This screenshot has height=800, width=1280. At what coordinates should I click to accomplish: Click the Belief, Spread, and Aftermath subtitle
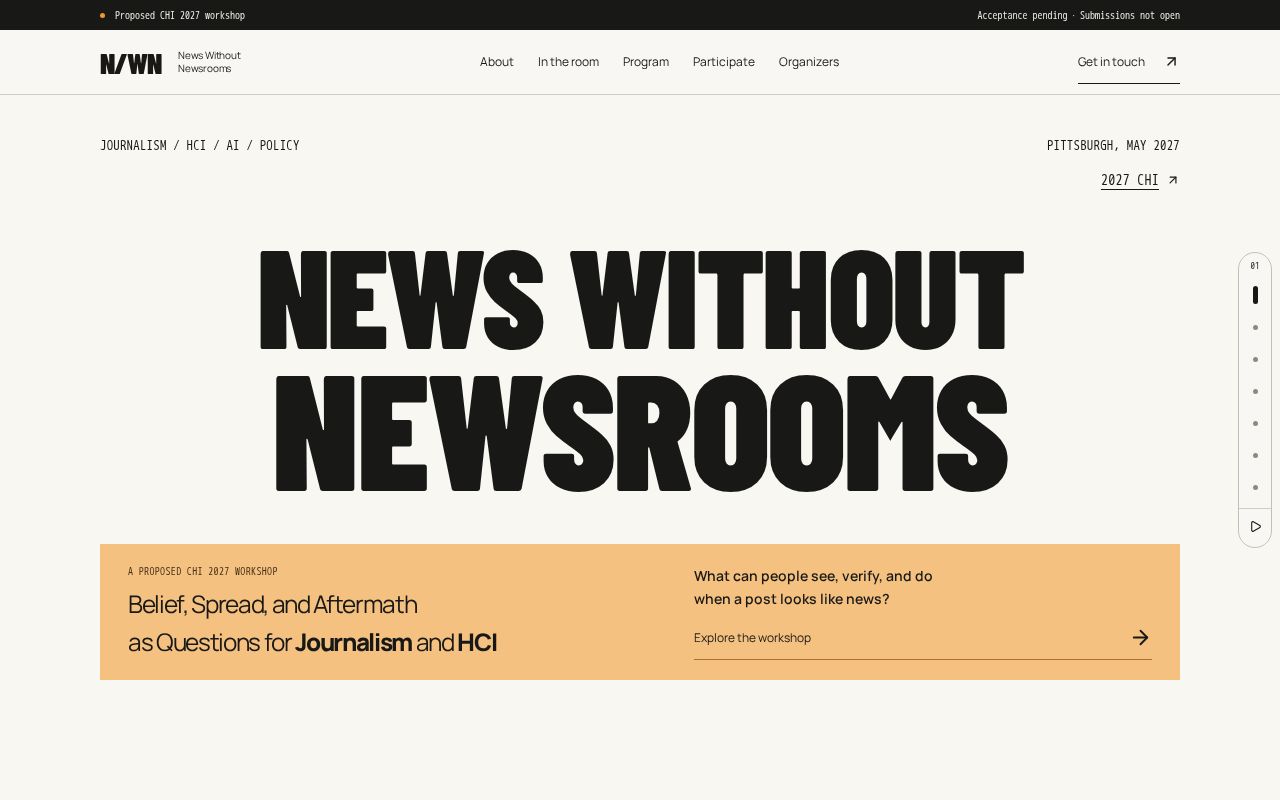click(x=312, y=623)
